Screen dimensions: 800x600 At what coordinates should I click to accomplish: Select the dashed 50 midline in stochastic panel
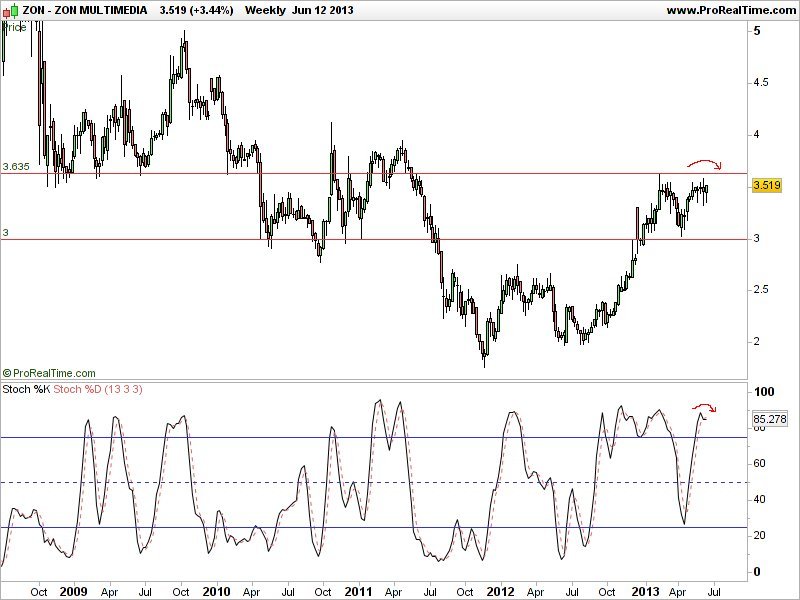(x=373, y=482)
